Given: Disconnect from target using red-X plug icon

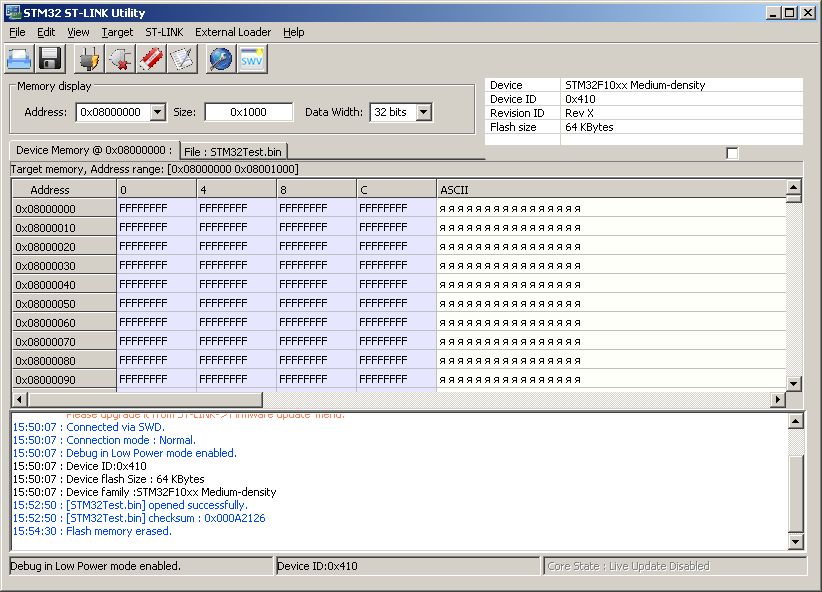Looking at the screenshot, I should click(121, 59).
